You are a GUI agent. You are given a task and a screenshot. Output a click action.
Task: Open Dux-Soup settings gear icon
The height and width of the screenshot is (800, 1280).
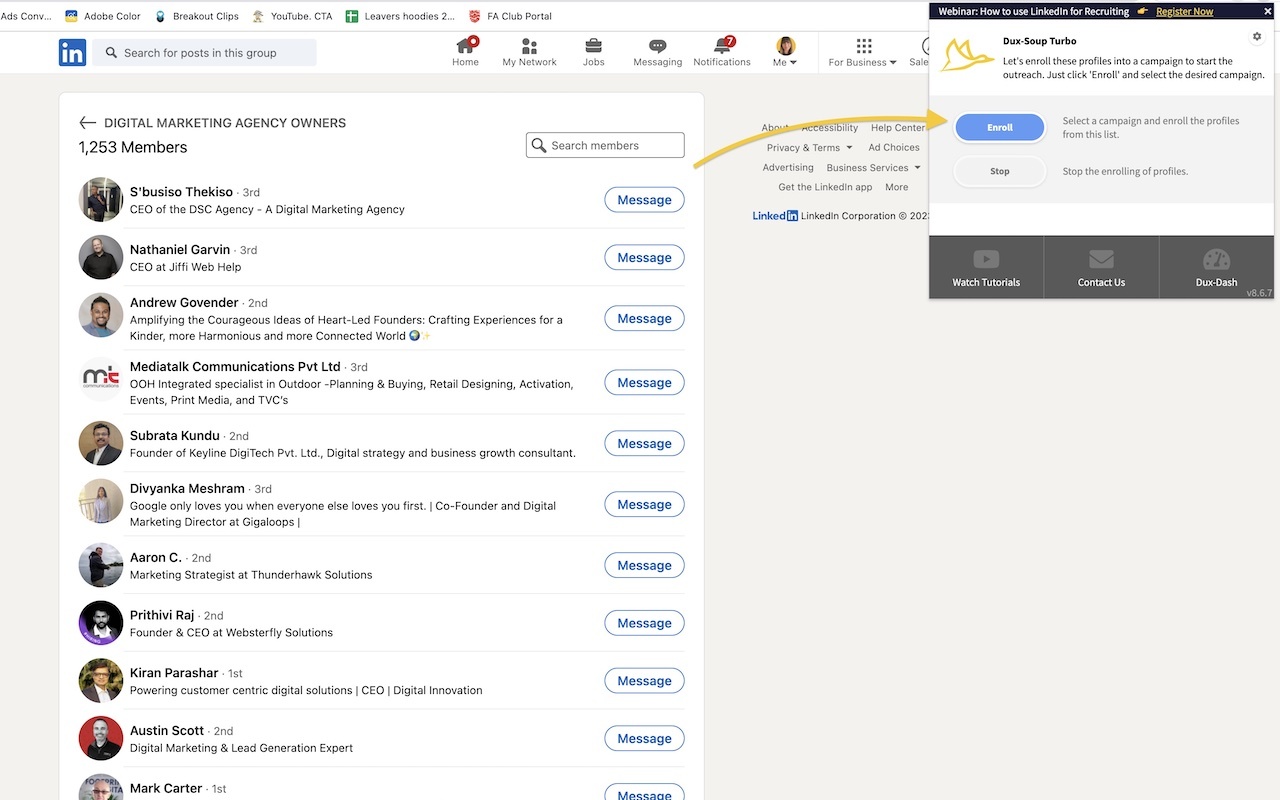(x=1257, y=36)
